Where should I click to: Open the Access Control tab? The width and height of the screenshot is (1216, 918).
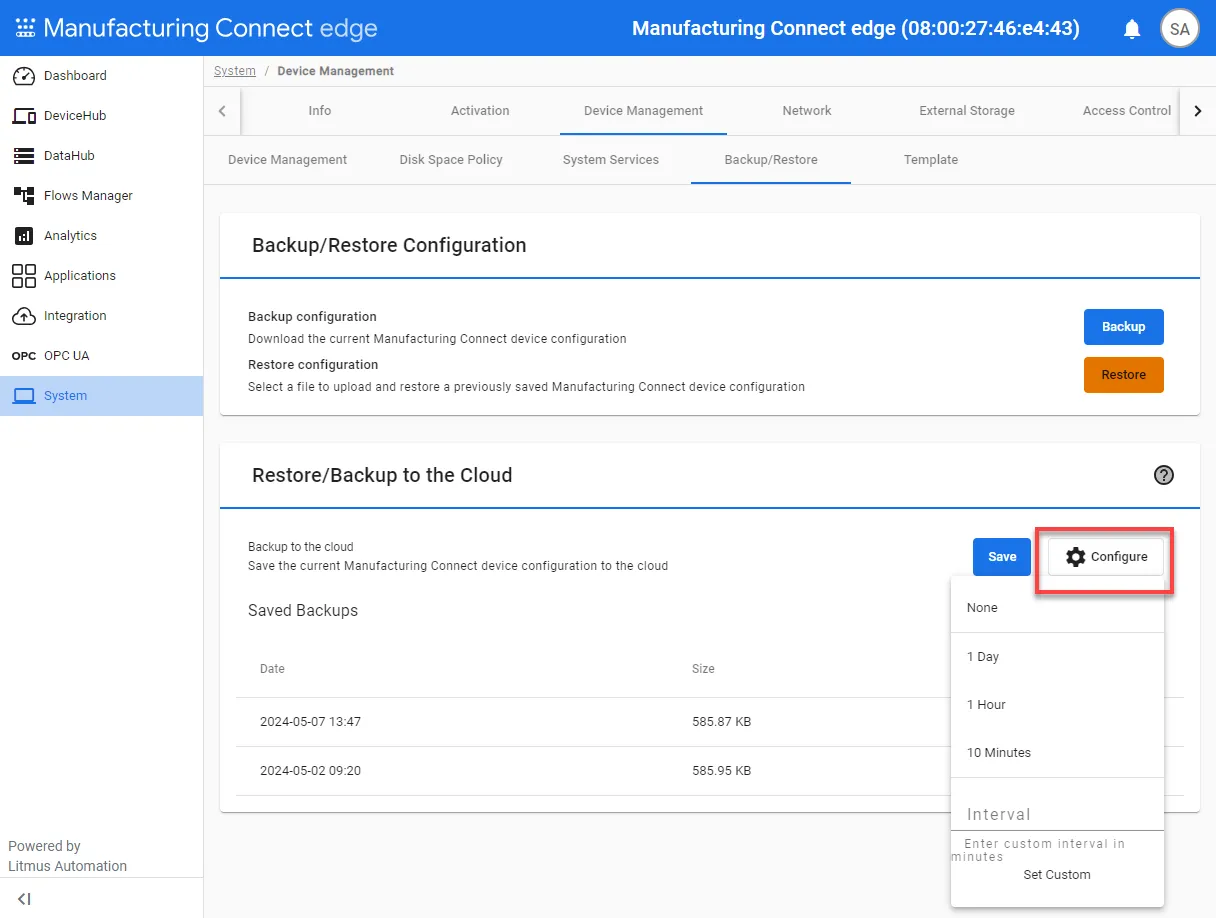(x=1127, y=111)
